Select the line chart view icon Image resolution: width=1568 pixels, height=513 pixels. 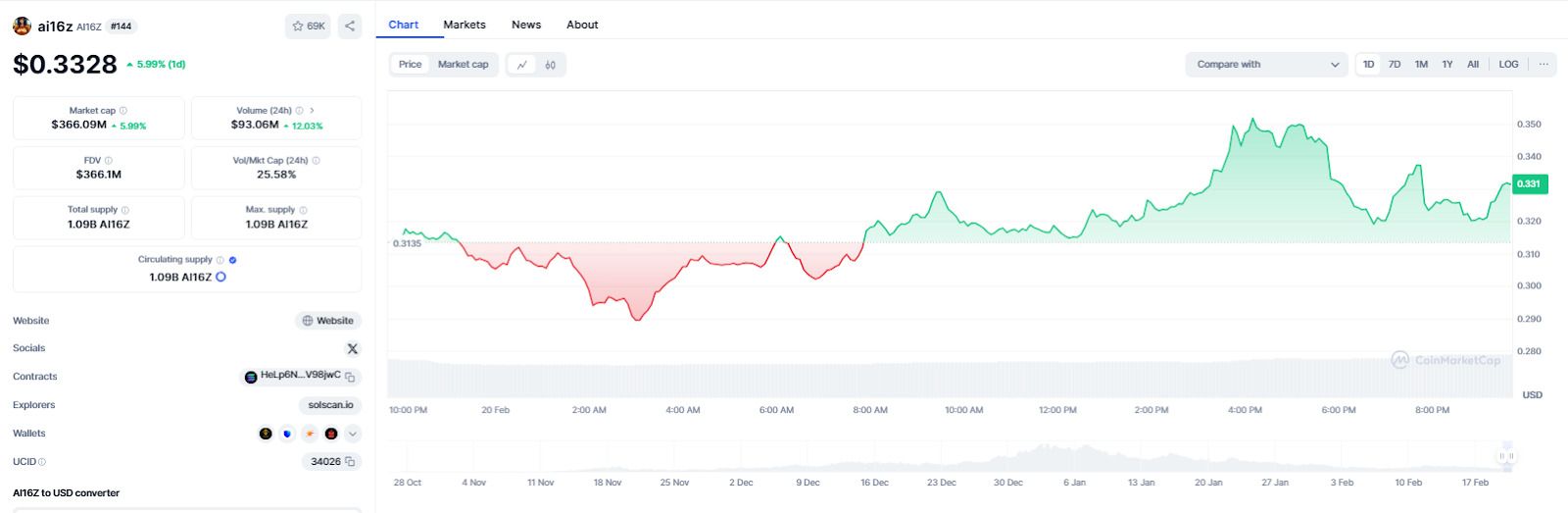pyautogui.click(x=522, y=65)
